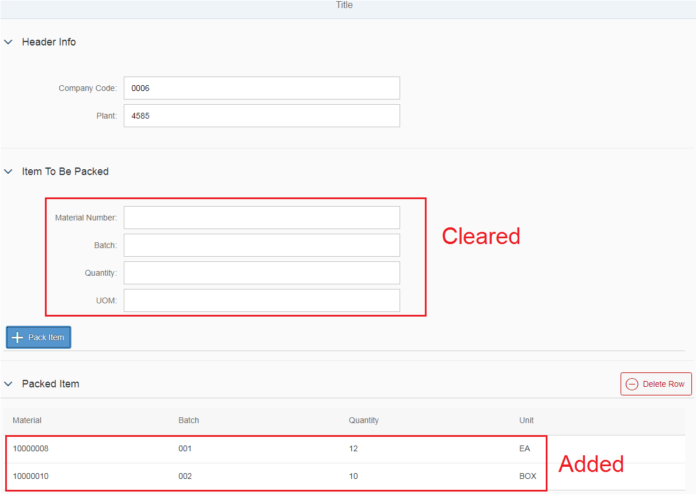Click unit cell BOX
The image size is (696, 495).
[x=528, y=476]
